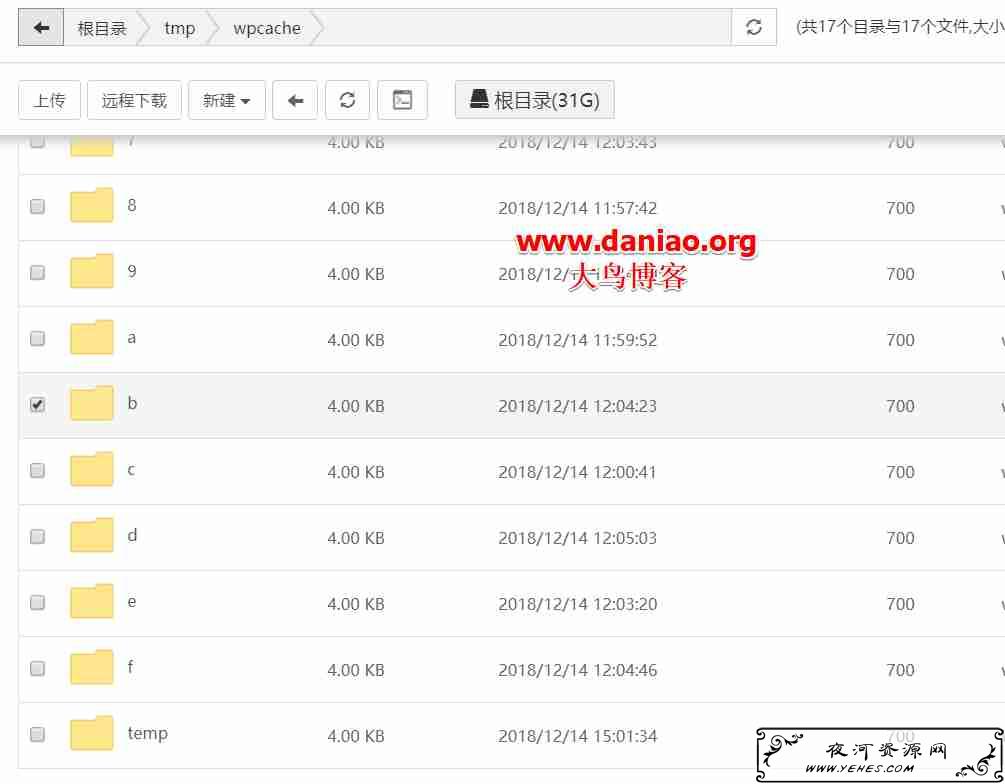Click the 根目录(31G) disk button
1005x784 pixels.
(535, 99)
